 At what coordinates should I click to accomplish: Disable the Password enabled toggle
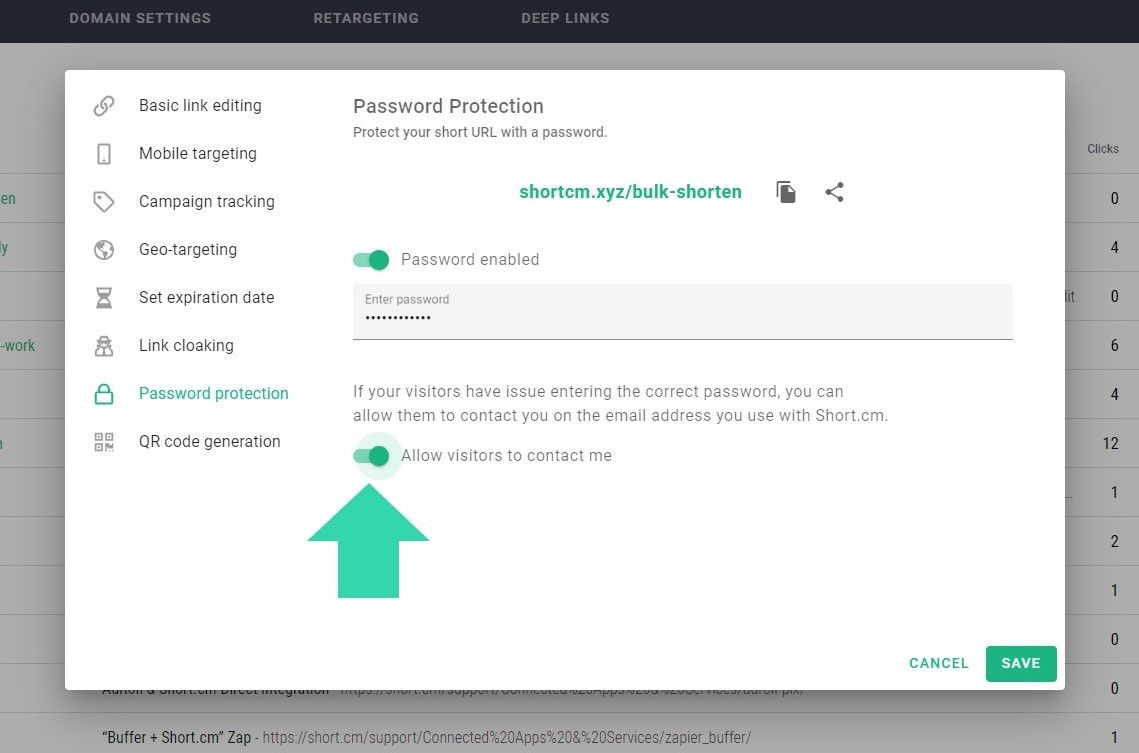[x=371, y=259]
